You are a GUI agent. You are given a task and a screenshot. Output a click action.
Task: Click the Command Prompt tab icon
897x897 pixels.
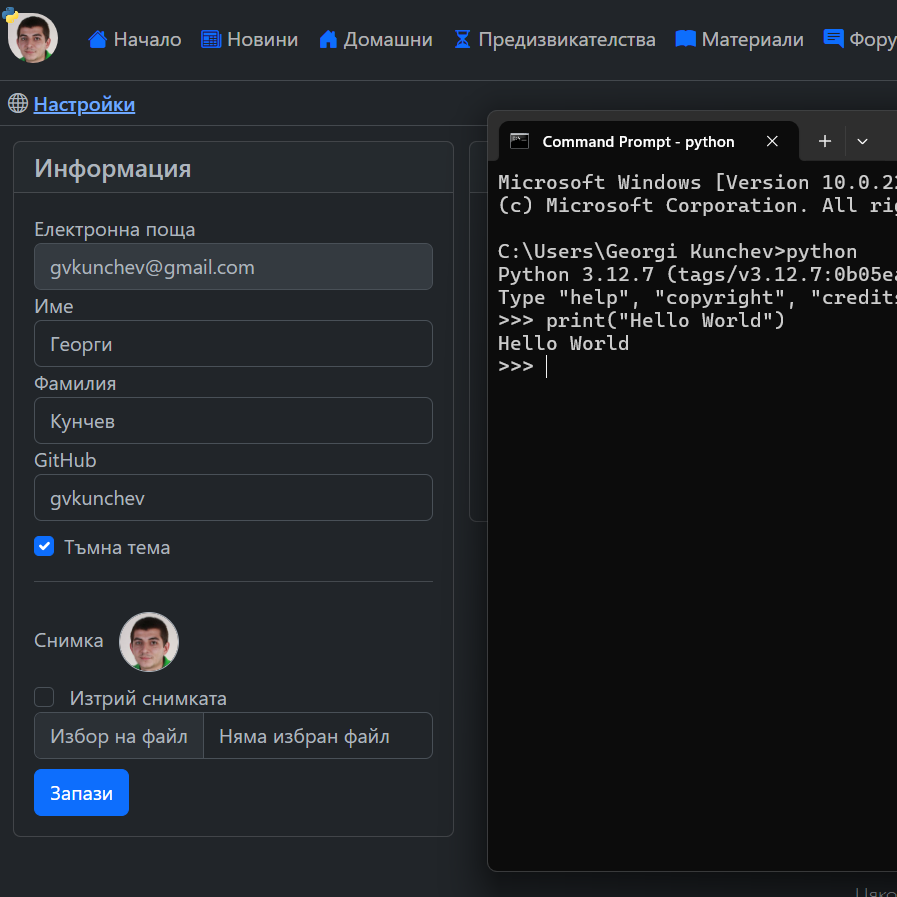click(519, 141)
